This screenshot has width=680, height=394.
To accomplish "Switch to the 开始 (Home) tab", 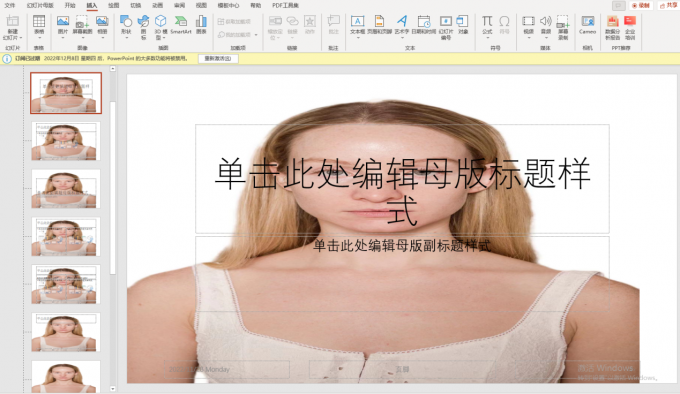I will click(x=70, y=6).
